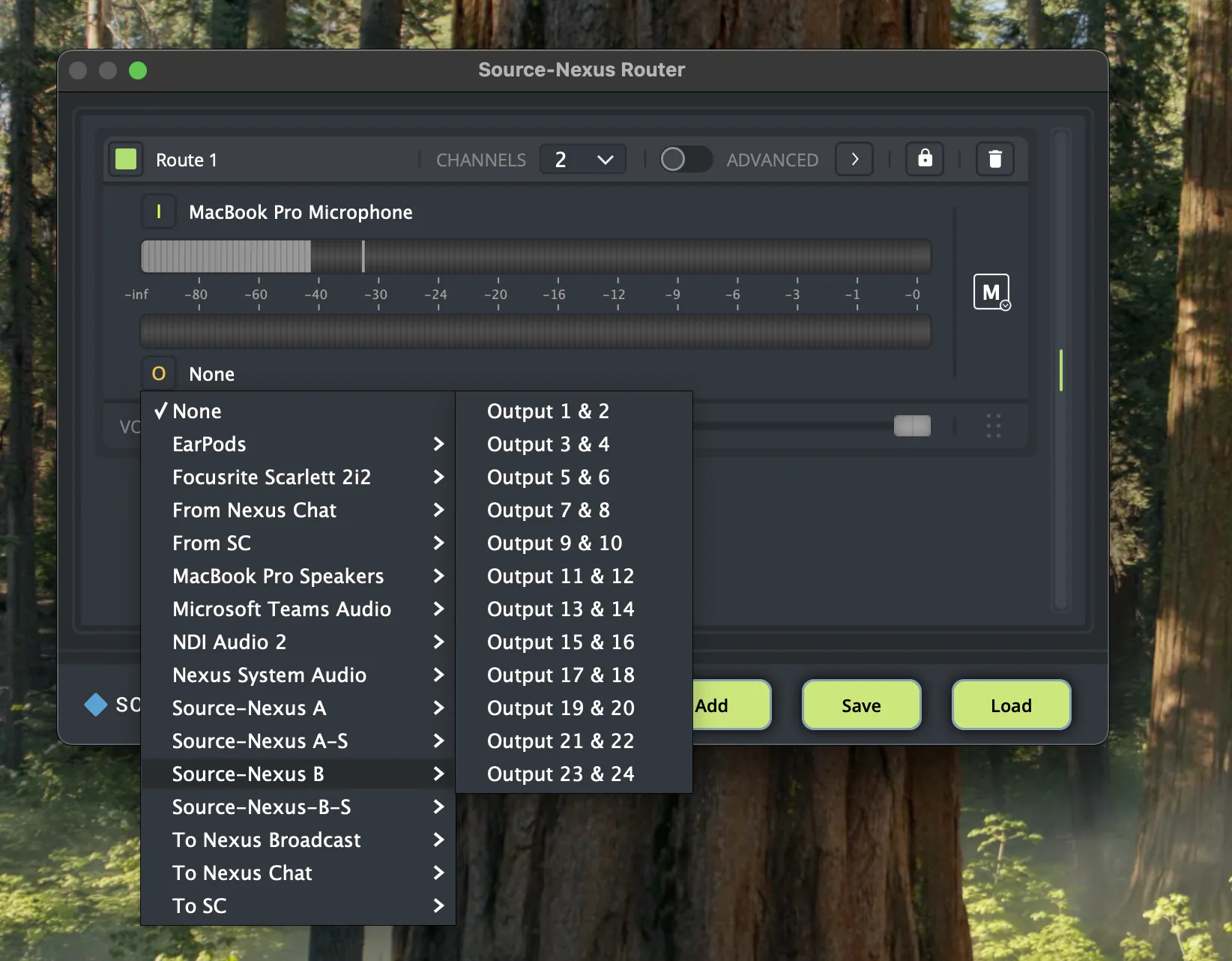Click the Save button
Image resolution: width=1232 pixels, height=961 pixels.
click(861, 705)
